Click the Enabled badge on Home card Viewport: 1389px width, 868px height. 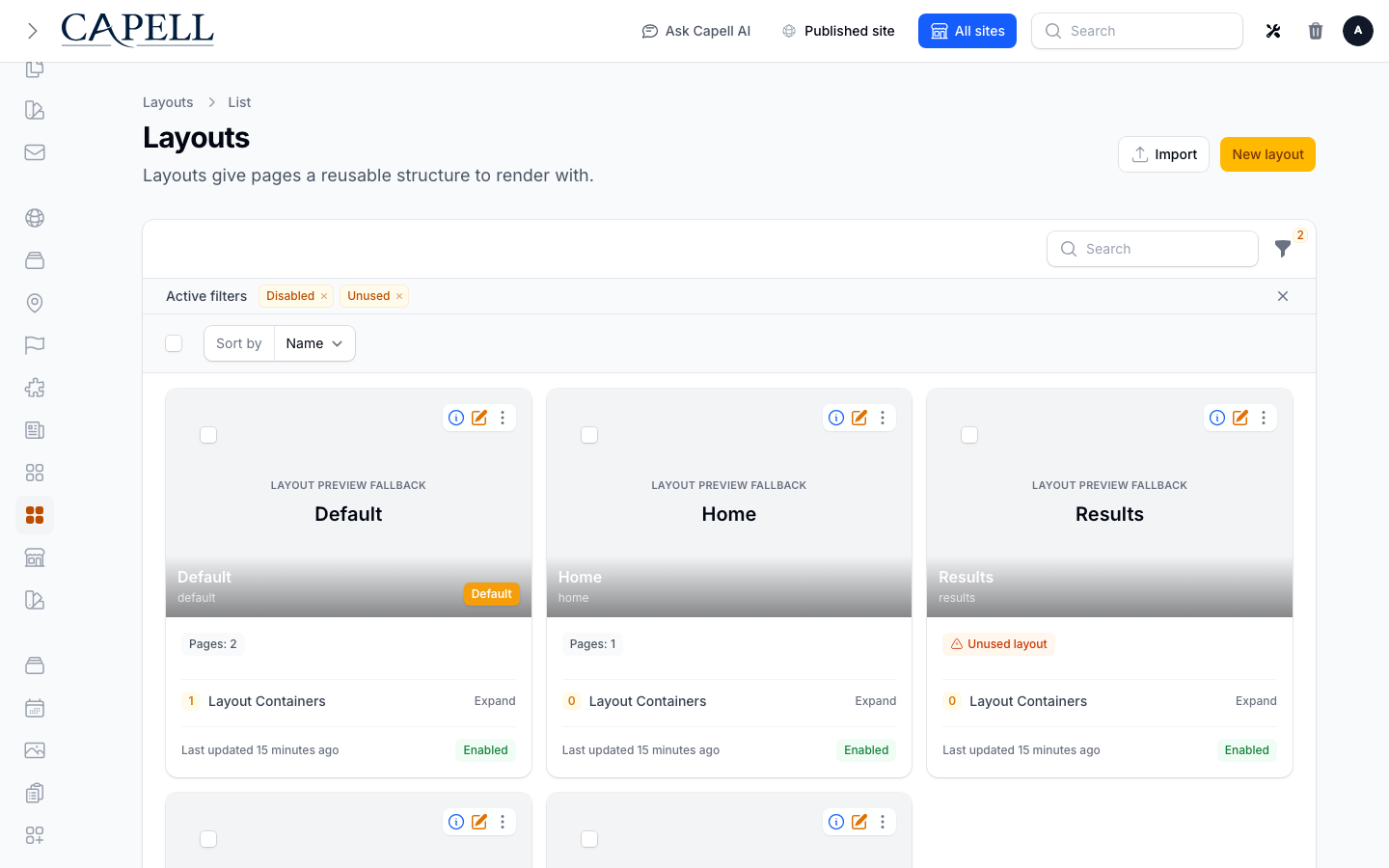coord(866,750)
